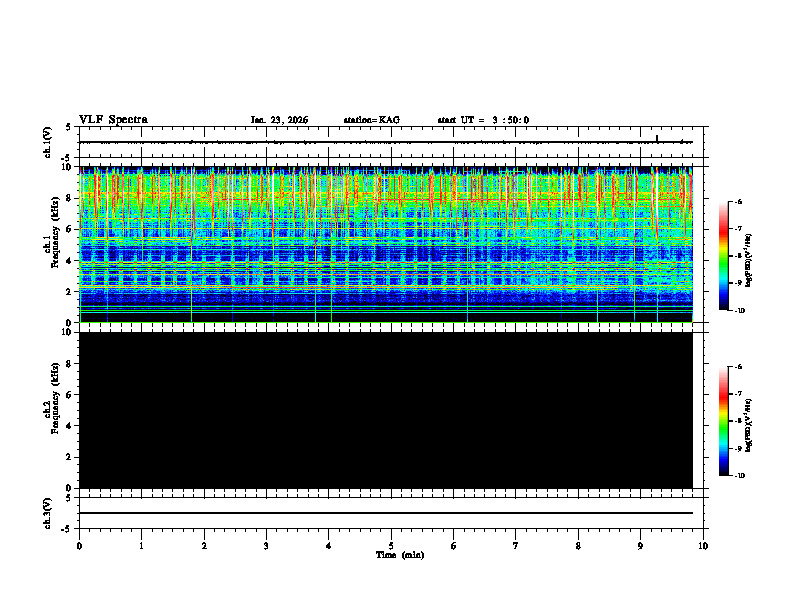The width and height of the screenshot is (792, 612).
Task: Click the time axis tick label '10'
Action: point(703,546)
